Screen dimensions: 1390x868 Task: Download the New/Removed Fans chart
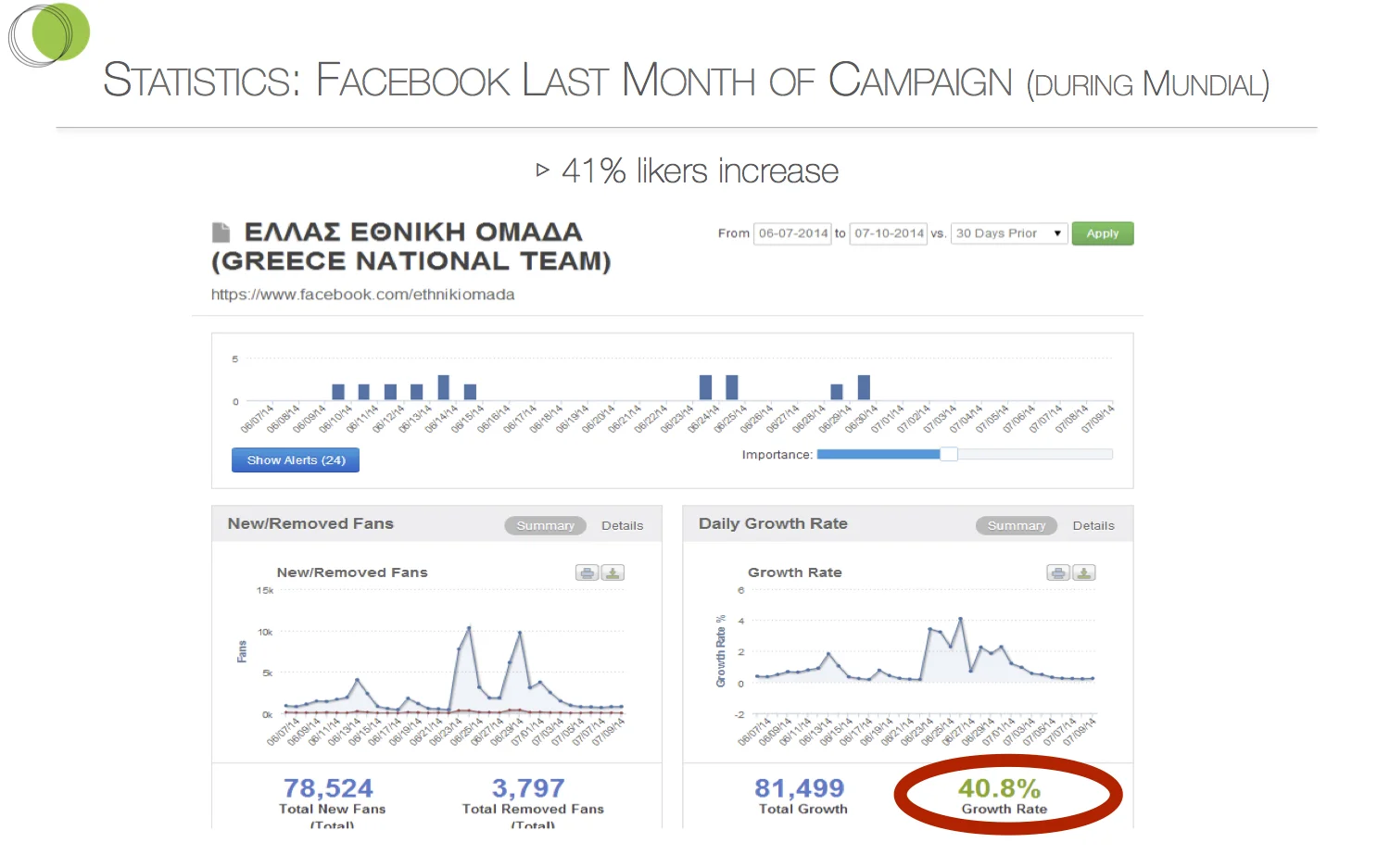pos(613,572)
